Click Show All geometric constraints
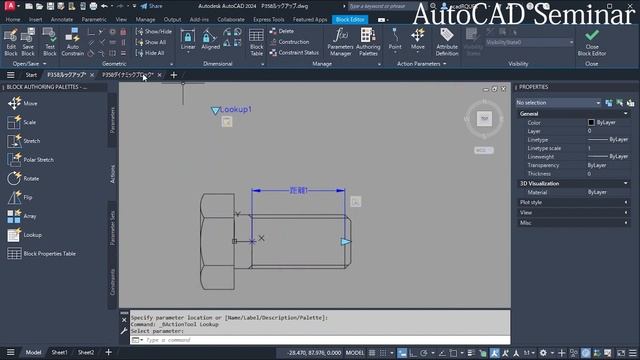The image size is (640, 360). pyautogui.click(x=151, y=42)
